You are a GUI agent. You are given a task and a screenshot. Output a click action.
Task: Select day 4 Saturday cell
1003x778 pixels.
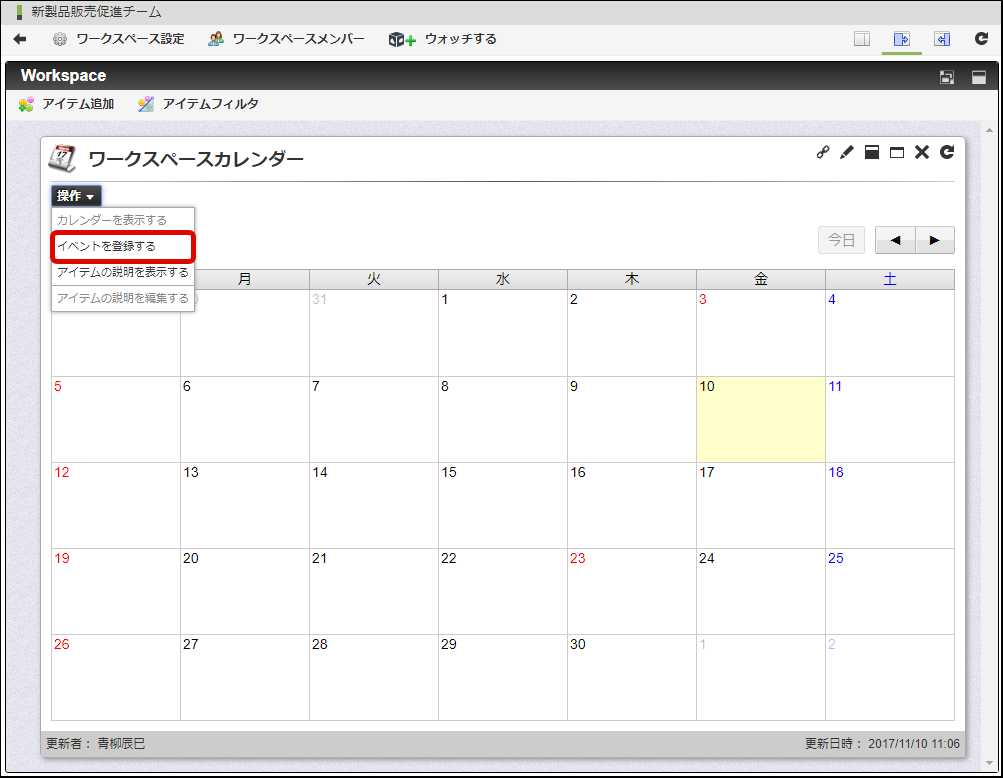[890, 333]
